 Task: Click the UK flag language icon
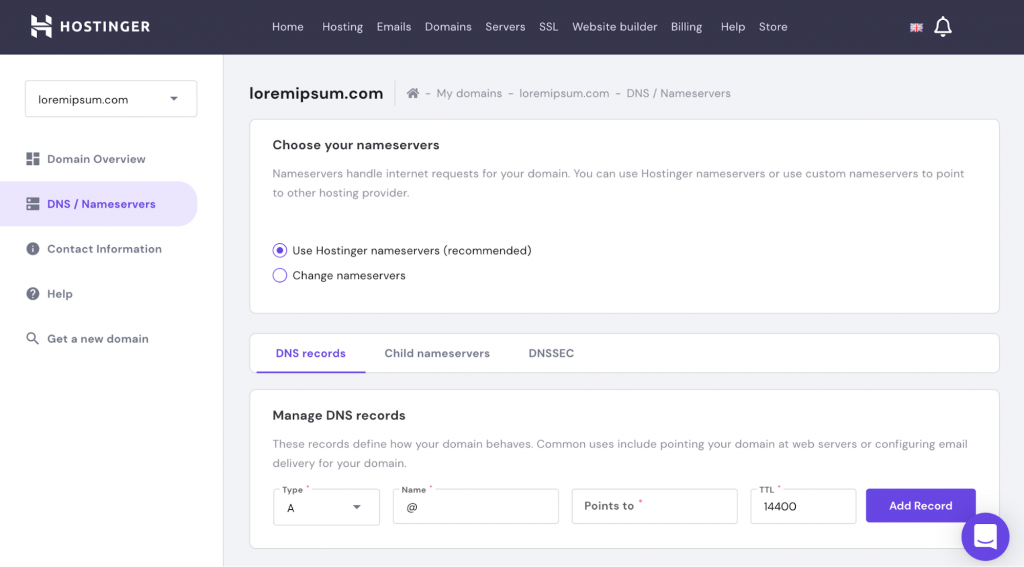click(x=916, y=28)
